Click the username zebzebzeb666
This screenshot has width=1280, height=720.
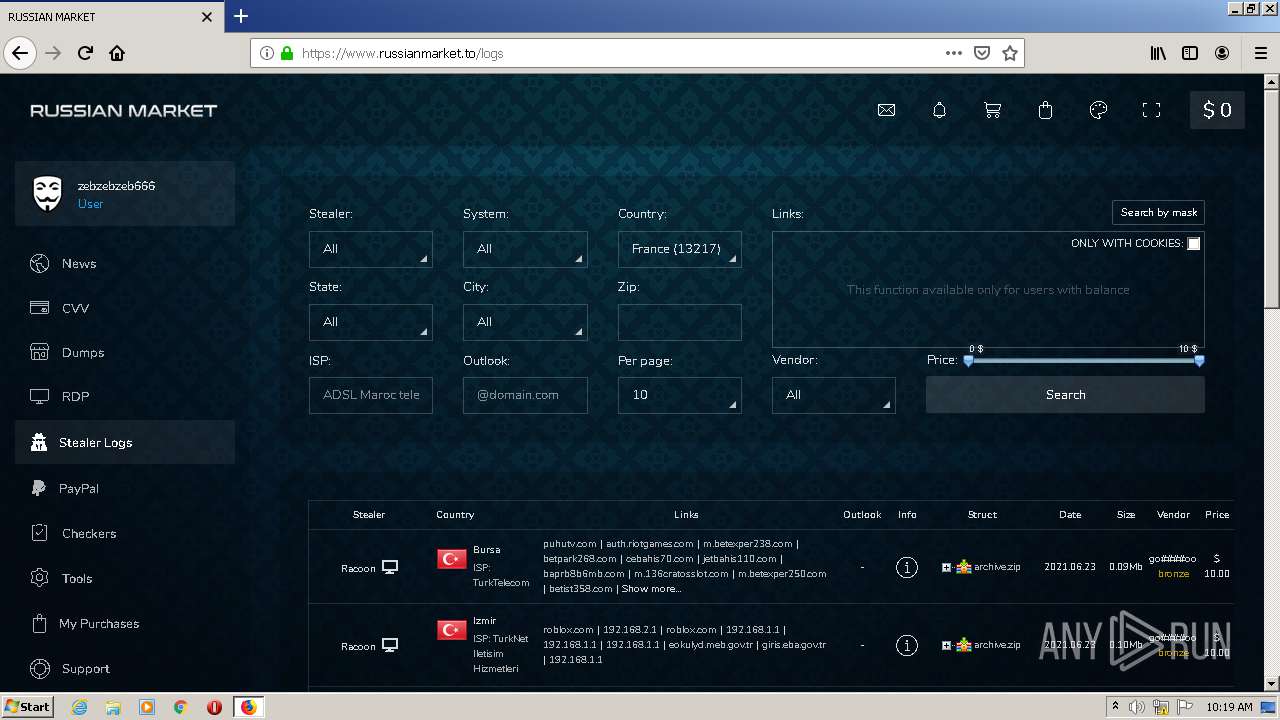[116, 186]
